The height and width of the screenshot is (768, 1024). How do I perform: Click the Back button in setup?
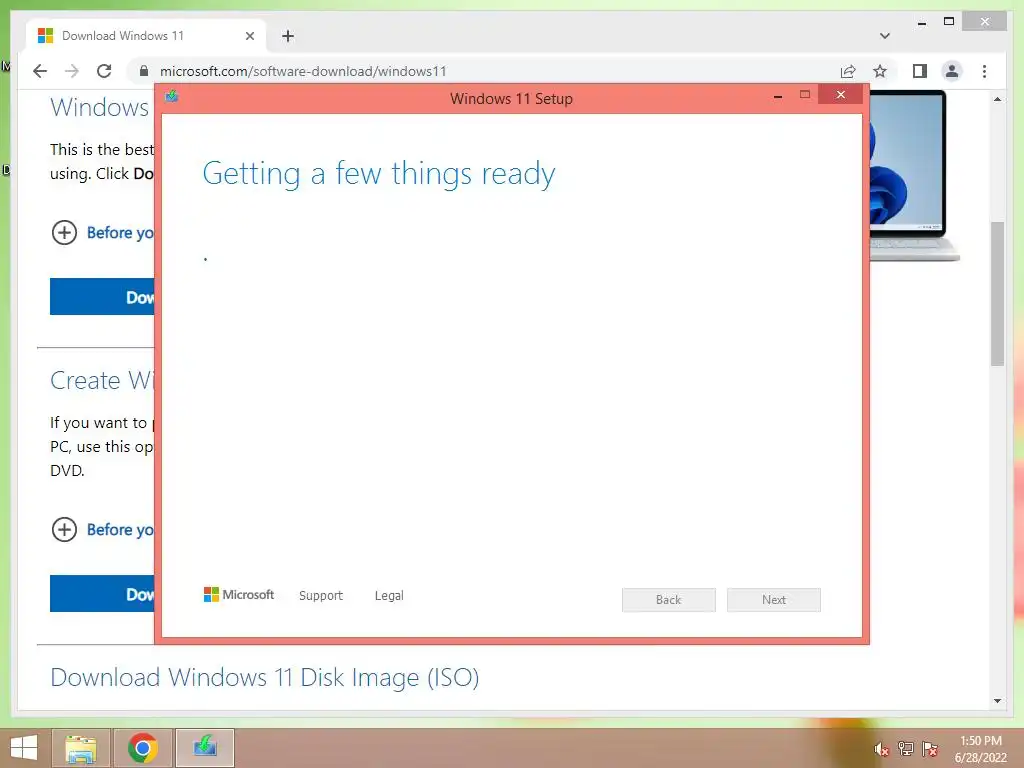[669, 600]
